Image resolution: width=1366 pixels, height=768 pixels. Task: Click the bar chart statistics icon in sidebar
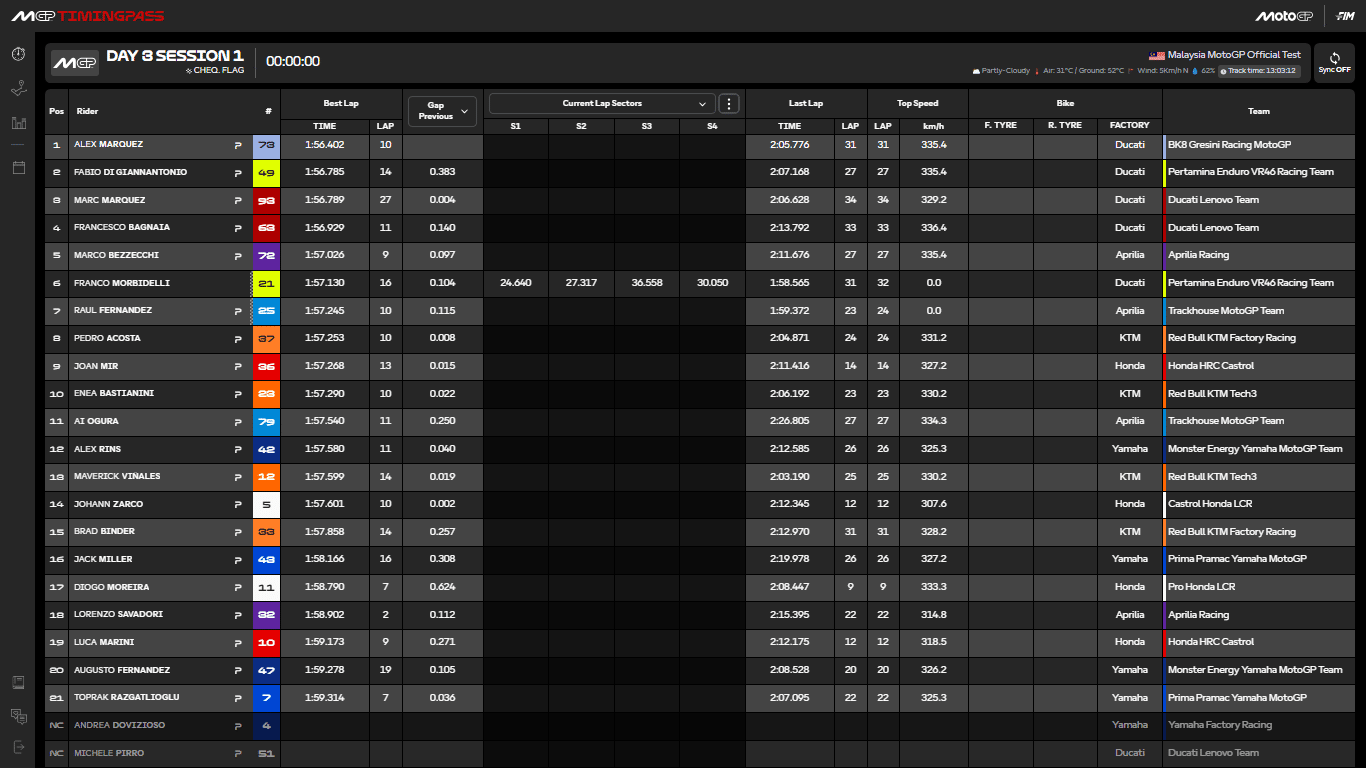tap(17, 122)
